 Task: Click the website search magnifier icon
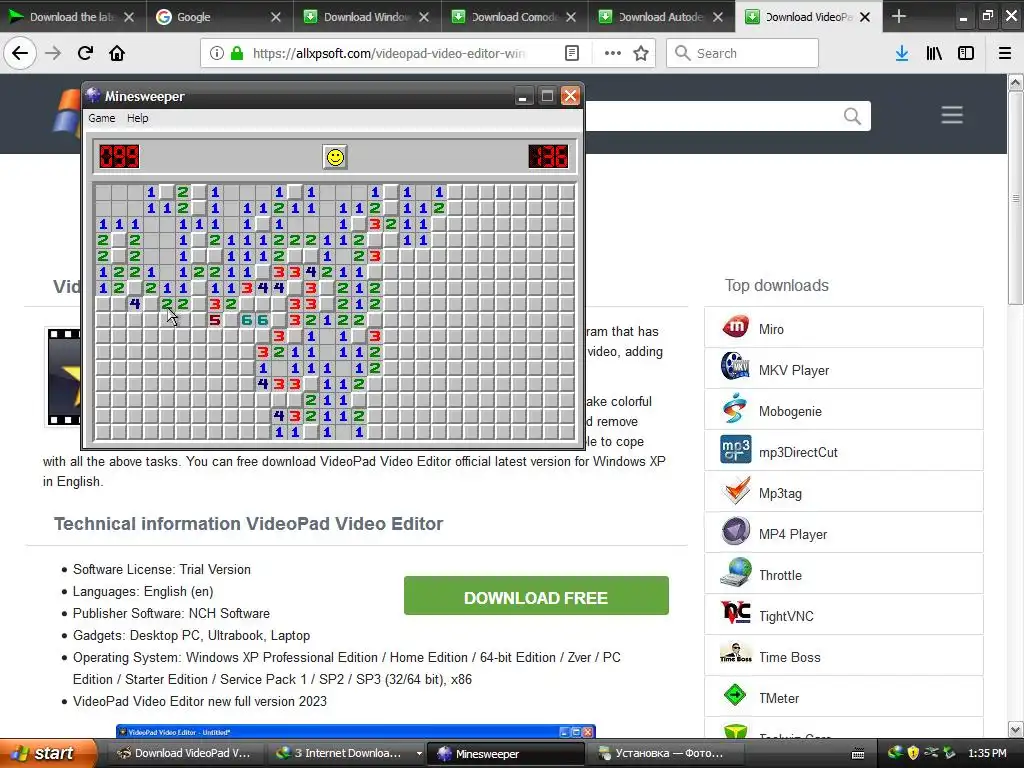pyautogui.click(x=852, y=116)
